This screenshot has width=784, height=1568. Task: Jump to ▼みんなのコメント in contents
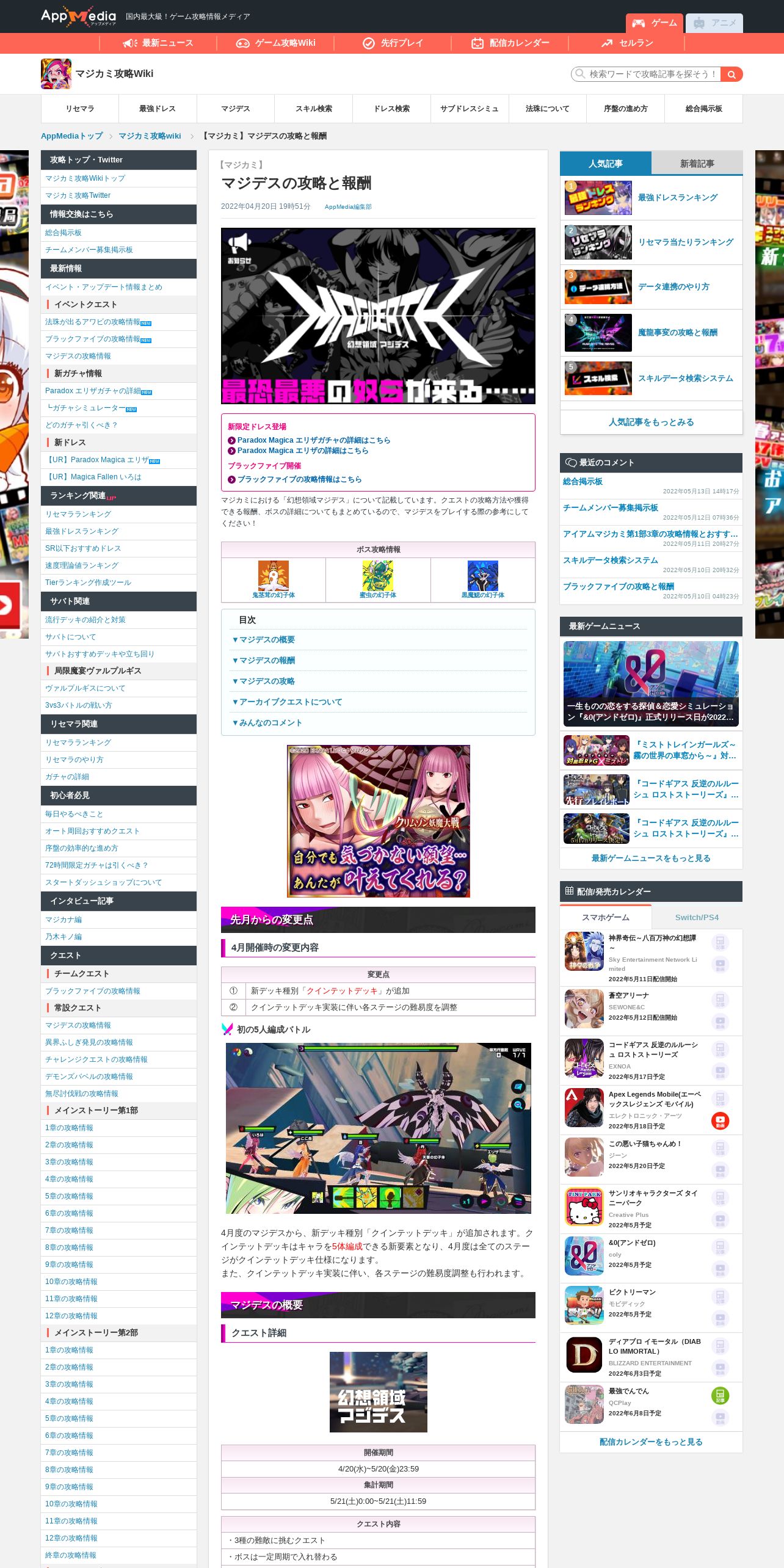coord(267,722)
